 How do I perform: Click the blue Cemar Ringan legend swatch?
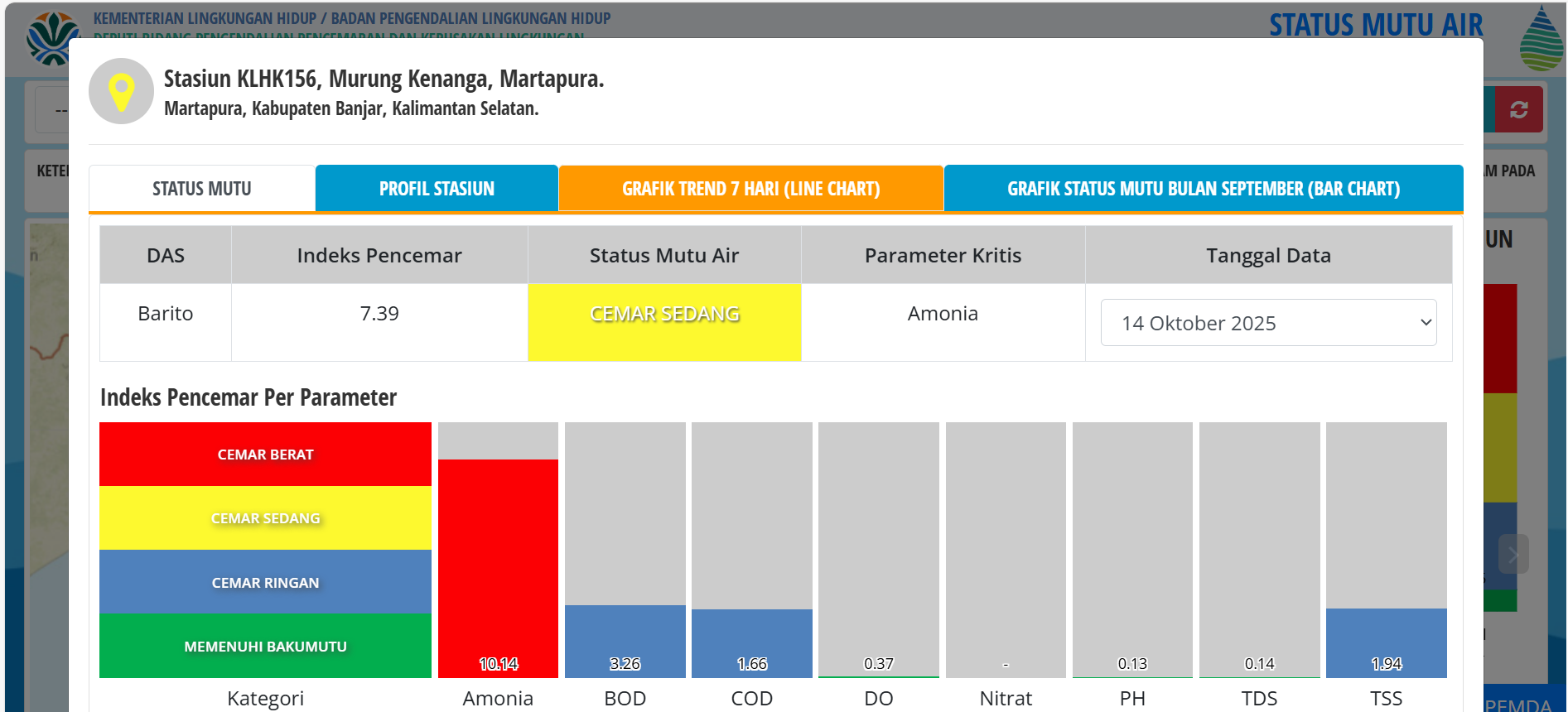[x=265, y=582]
